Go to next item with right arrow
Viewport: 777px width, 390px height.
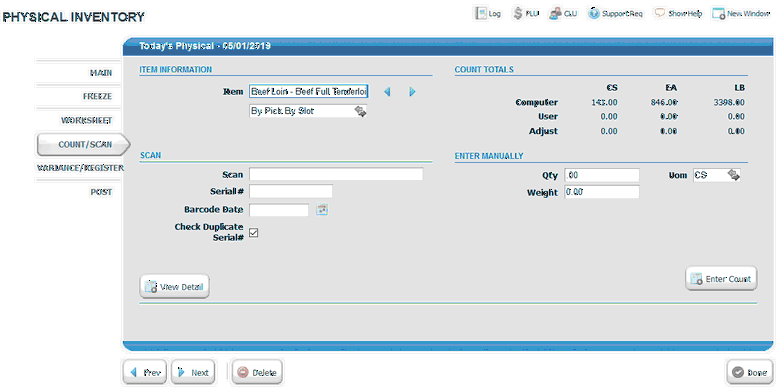pos(412,92)
